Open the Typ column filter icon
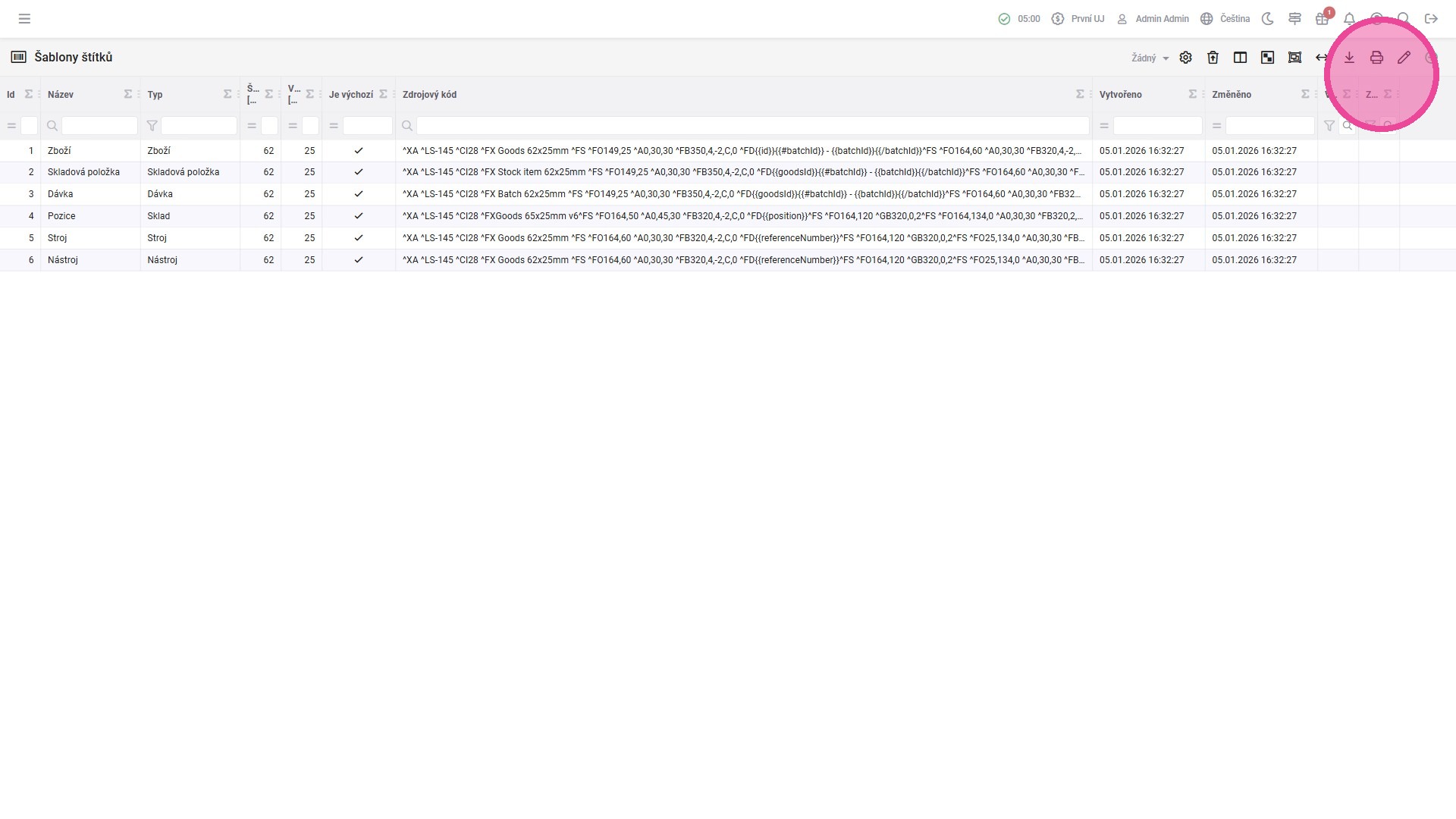This screenshot has height=819, width=1456. (152, 126)
